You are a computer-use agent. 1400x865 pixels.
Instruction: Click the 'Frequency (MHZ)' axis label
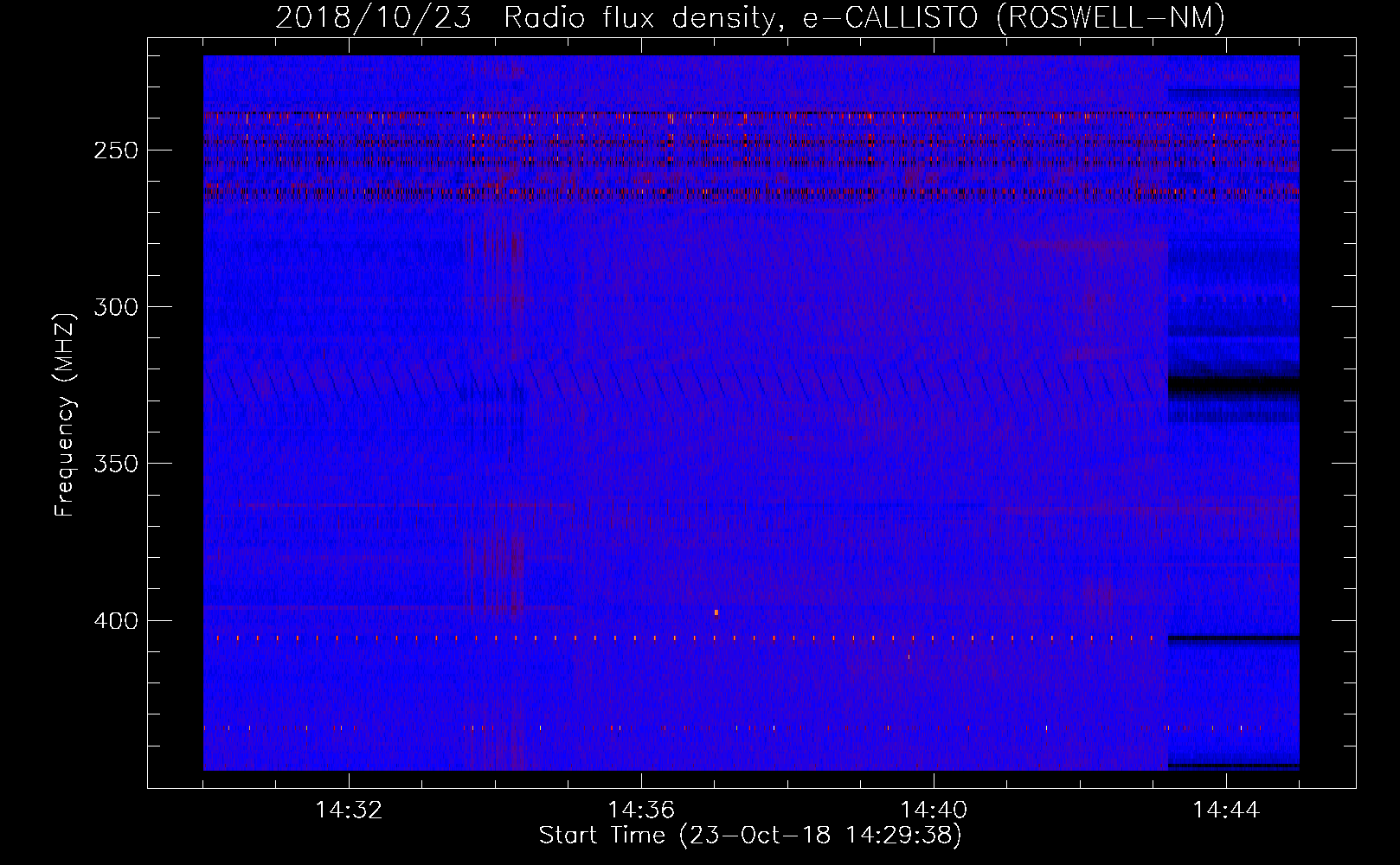[x=65, y=414]
